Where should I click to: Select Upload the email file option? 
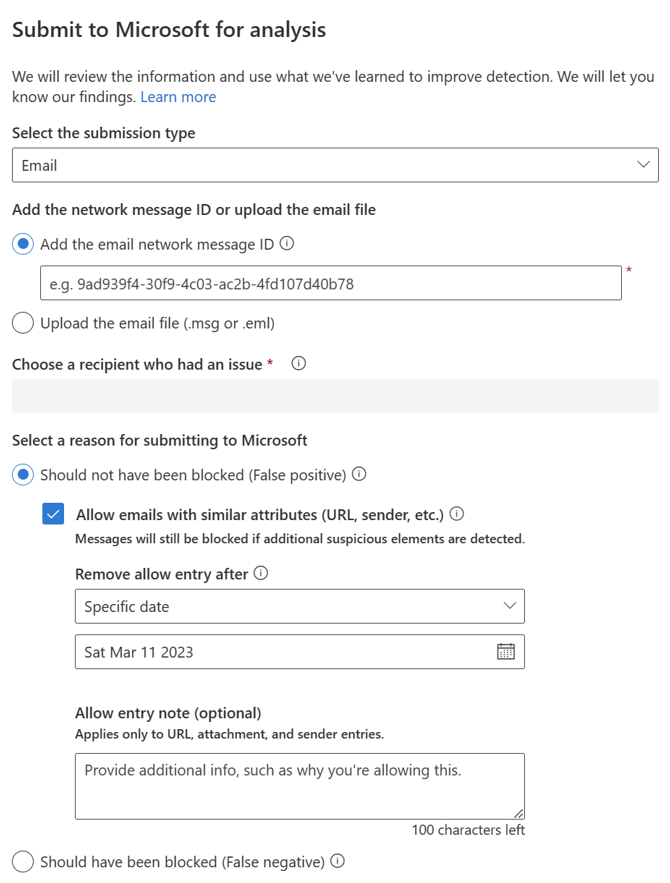coord(23,323)
